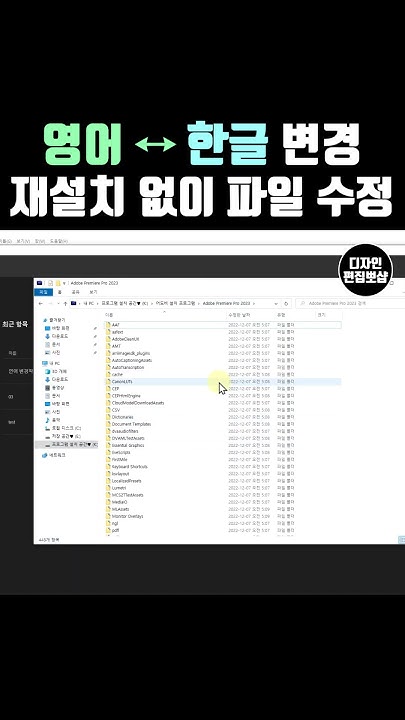Click the 3D 개체 icon
This screenshot has height=720, width=405.
point(47,371)
